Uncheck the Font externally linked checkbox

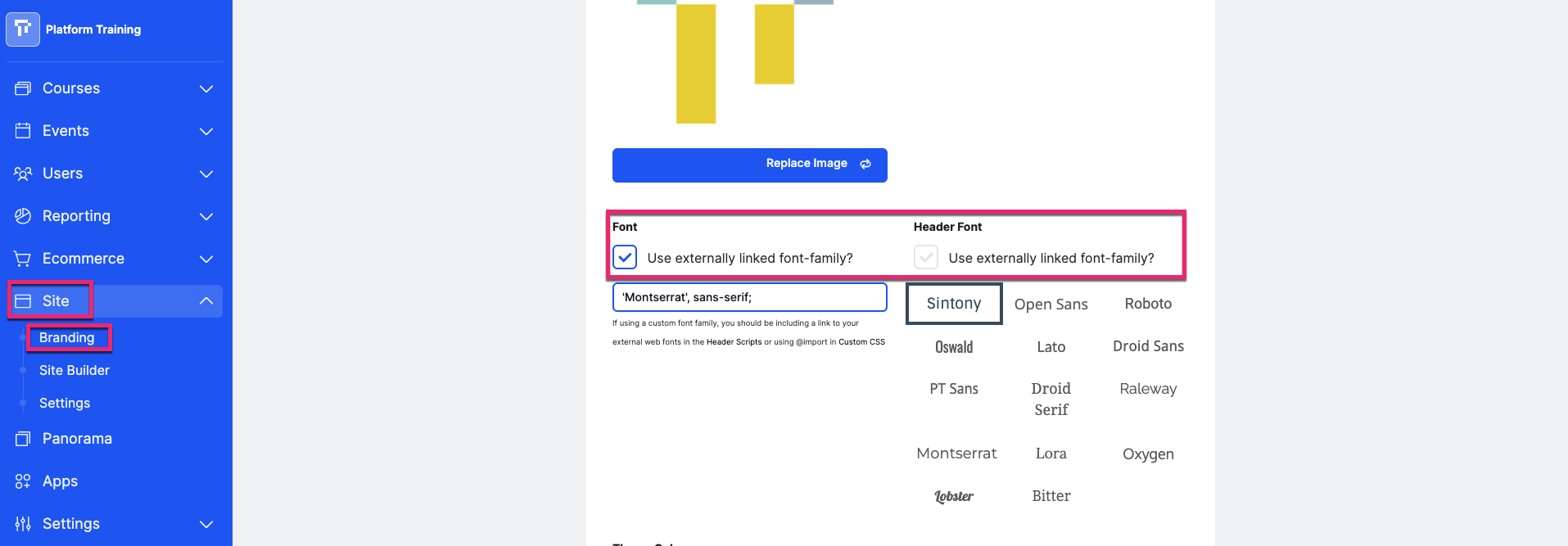click(625, 257)
